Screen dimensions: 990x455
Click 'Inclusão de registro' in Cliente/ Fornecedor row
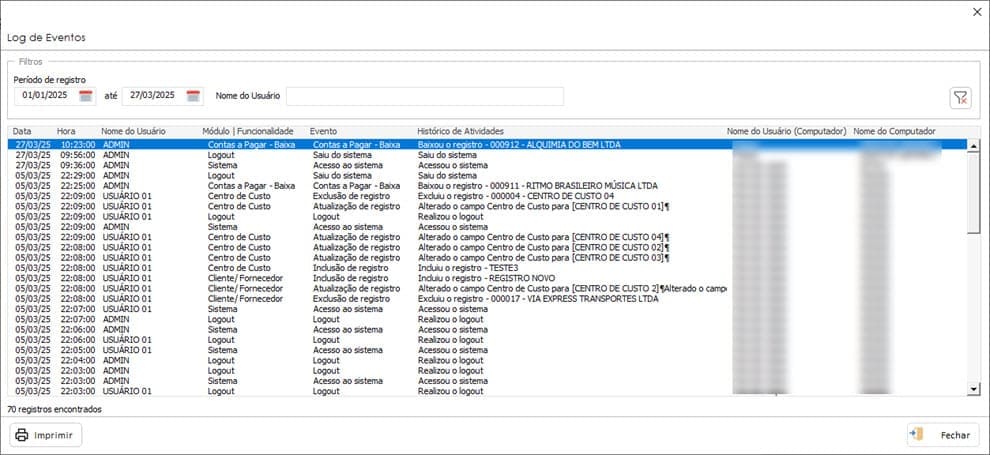point(351,278)
